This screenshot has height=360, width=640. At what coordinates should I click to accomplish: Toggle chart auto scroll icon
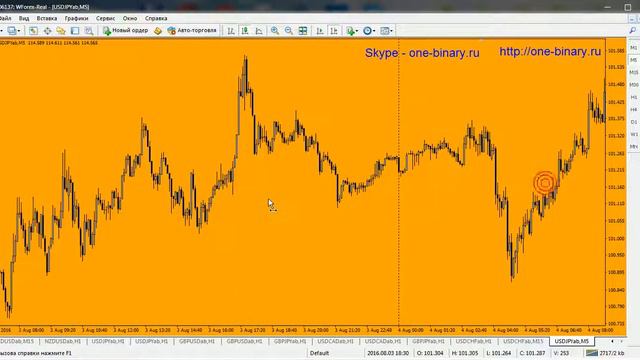320,31
